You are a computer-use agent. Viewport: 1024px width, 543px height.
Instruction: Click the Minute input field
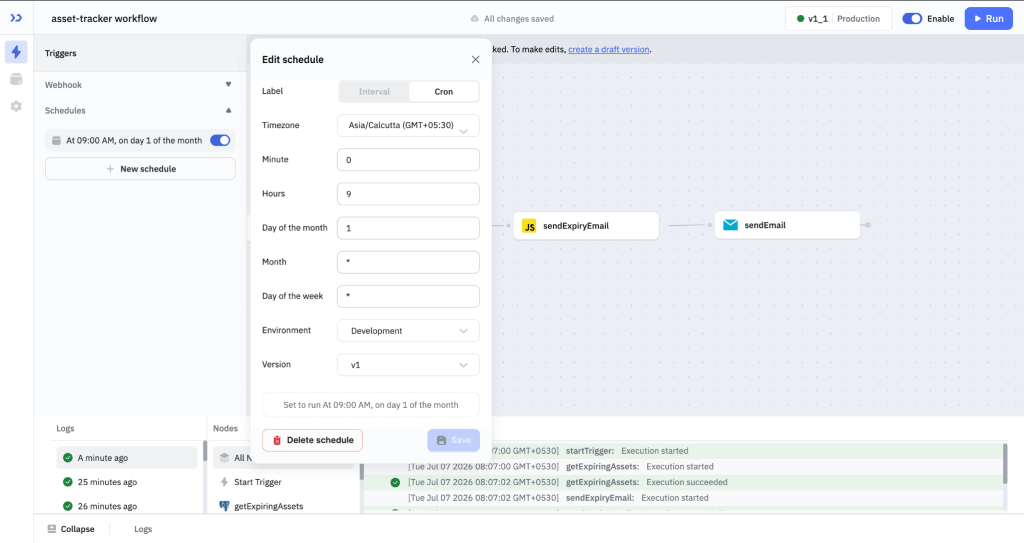click(x=408, y=159)
